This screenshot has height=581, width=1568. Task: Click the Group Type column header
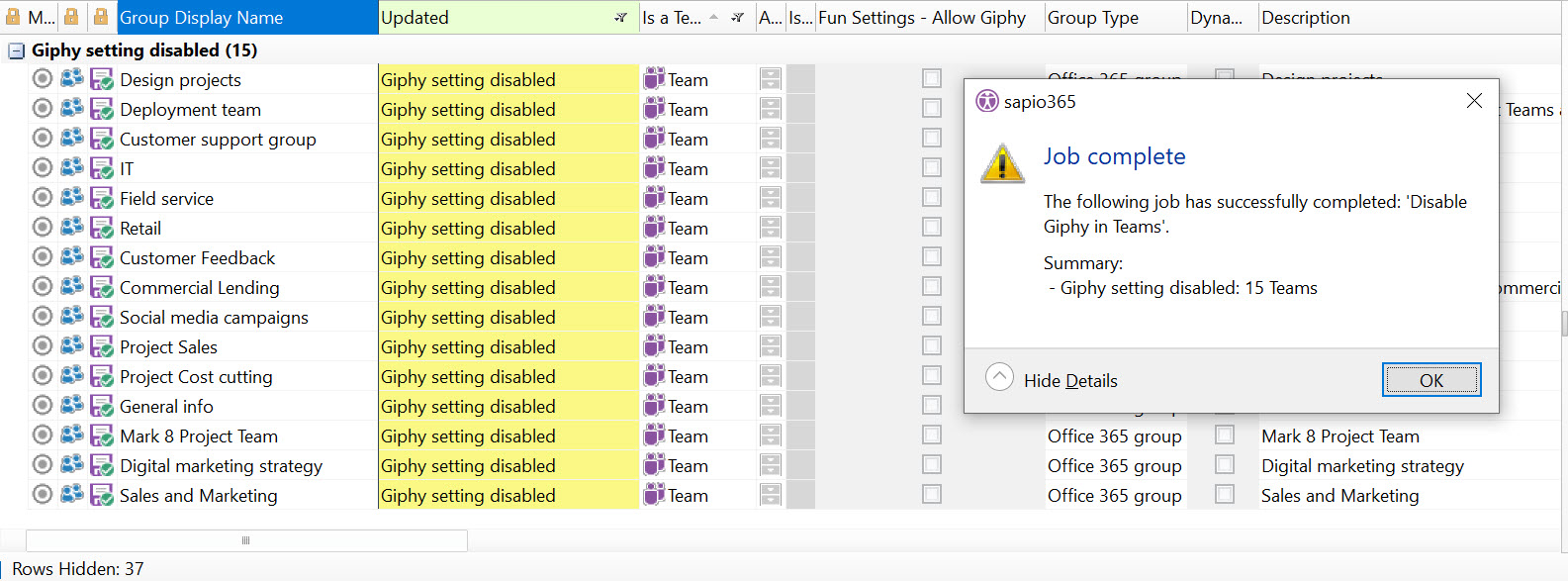[x=1114, y=18]
